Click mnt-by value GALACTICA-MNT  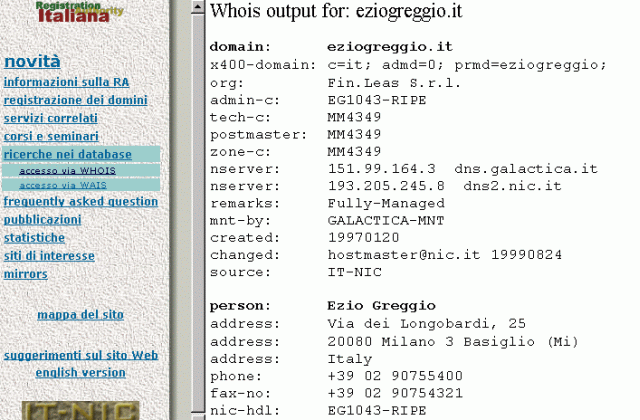[x=386, y=220]
